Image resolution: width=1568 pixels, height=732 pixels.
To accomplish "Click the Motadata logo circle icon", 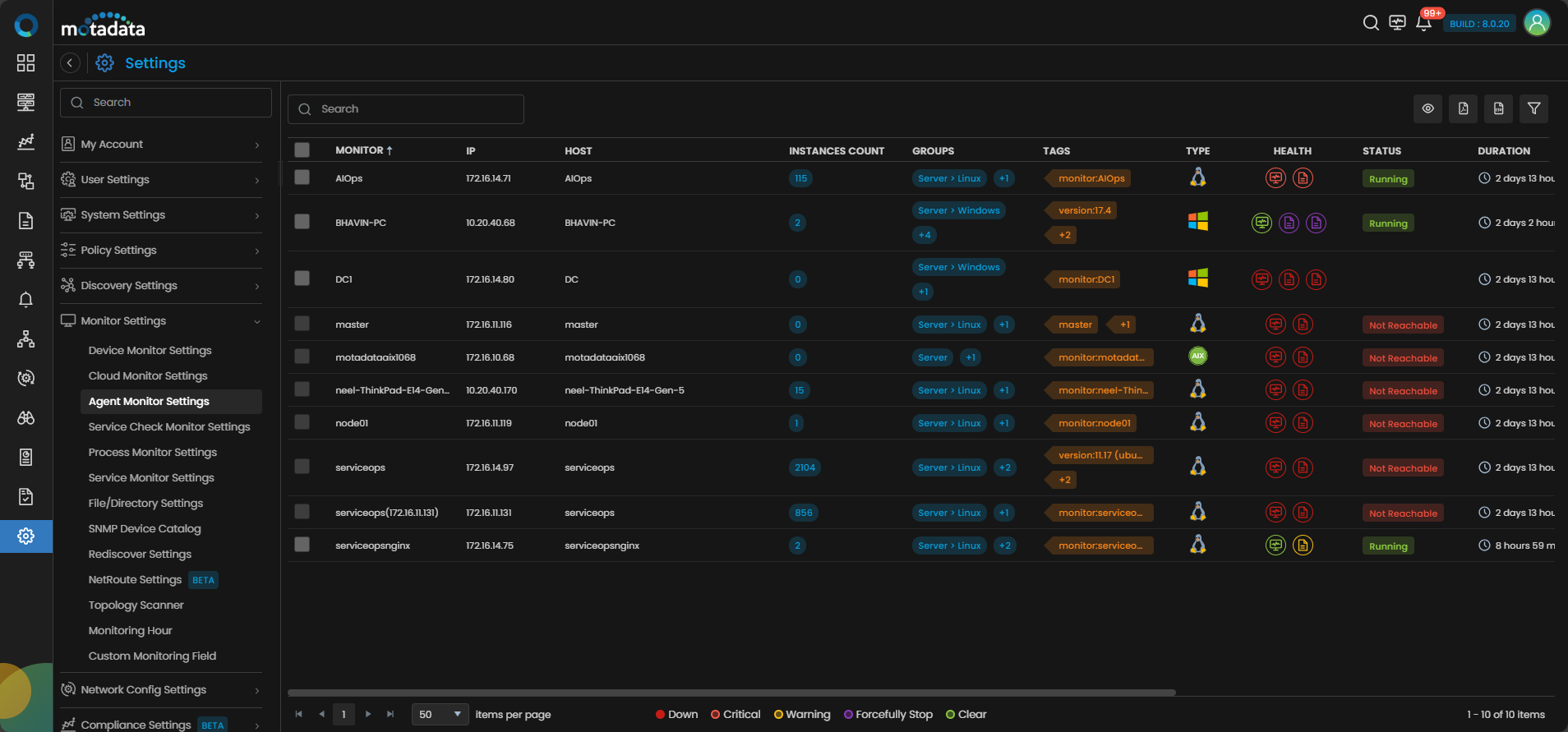I will click(x=25, y=25).
